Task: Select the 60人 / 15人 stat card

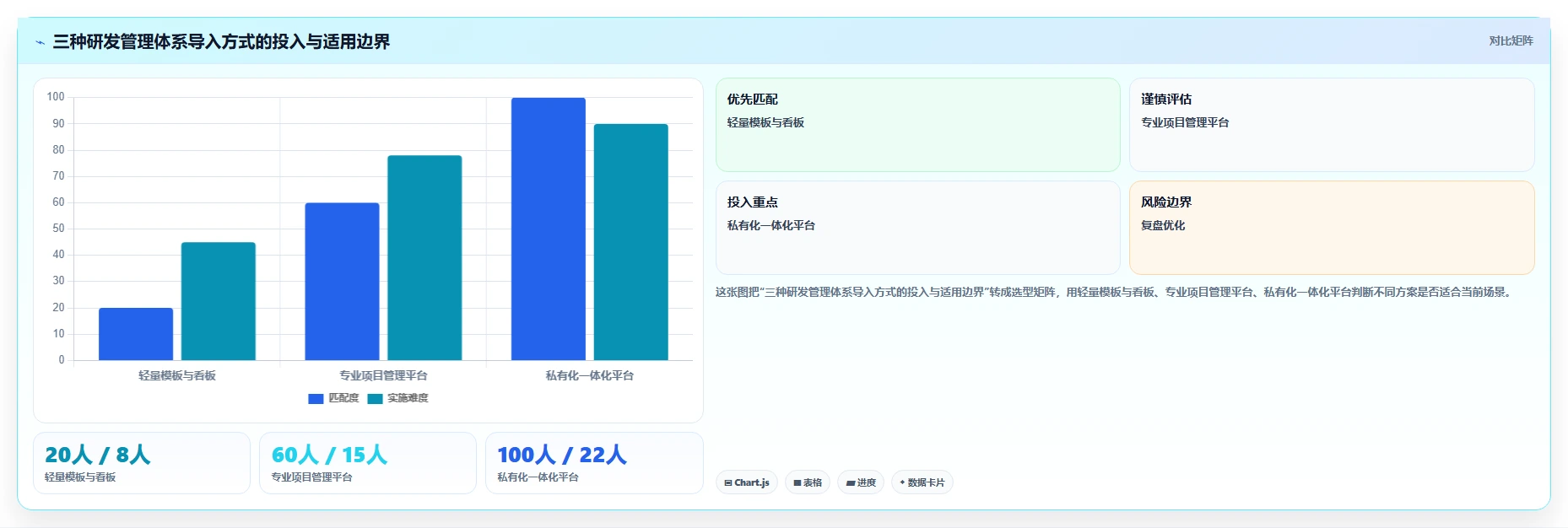Action: tap(368, 463)
